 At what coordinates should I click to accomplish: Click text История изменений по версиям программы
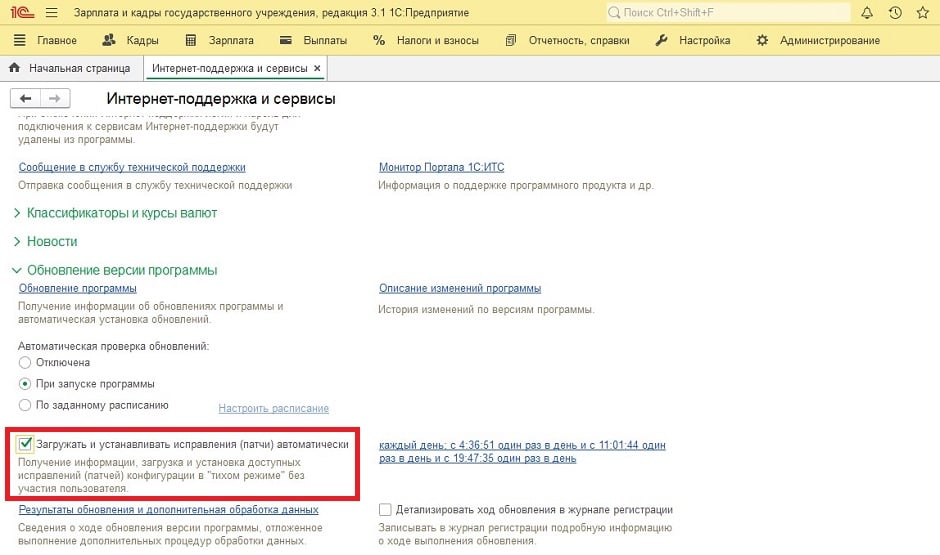point(486,309)
